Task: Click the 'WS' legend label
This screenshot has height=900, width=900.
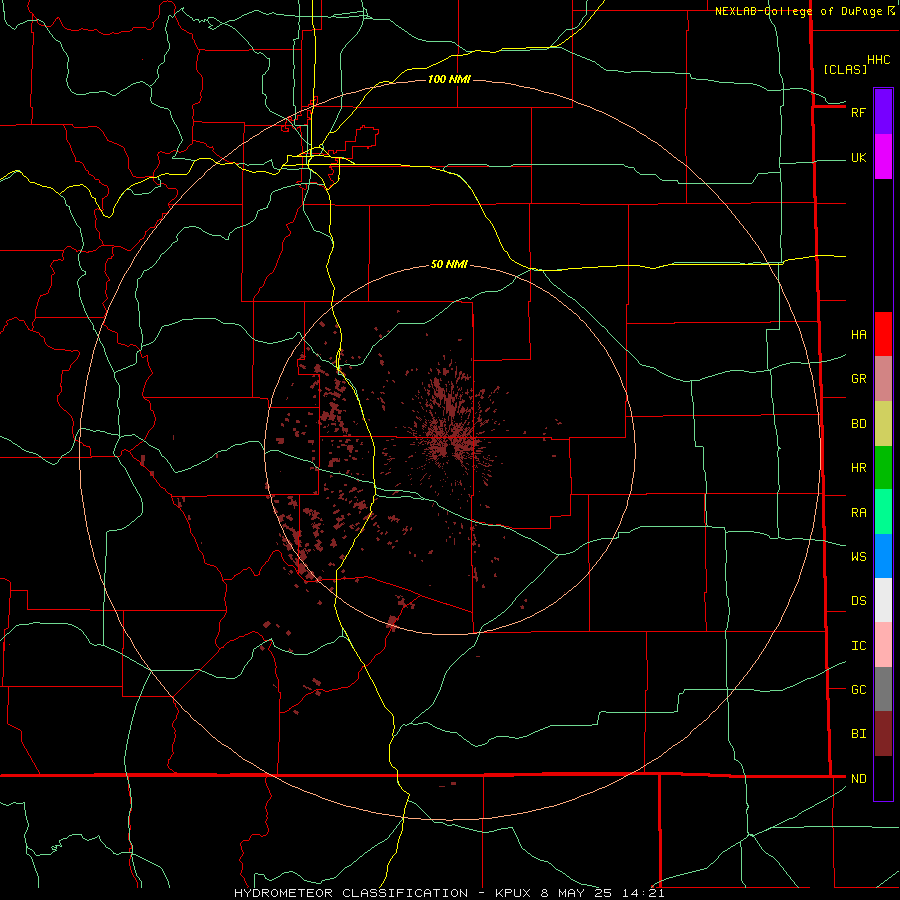Action: click(859, 557)
